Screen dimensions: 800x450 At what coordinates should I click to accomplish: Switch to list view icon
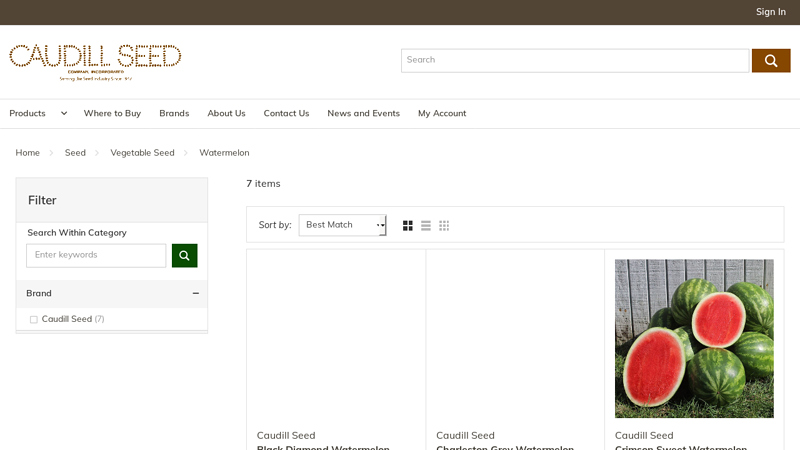coord(426,226)
